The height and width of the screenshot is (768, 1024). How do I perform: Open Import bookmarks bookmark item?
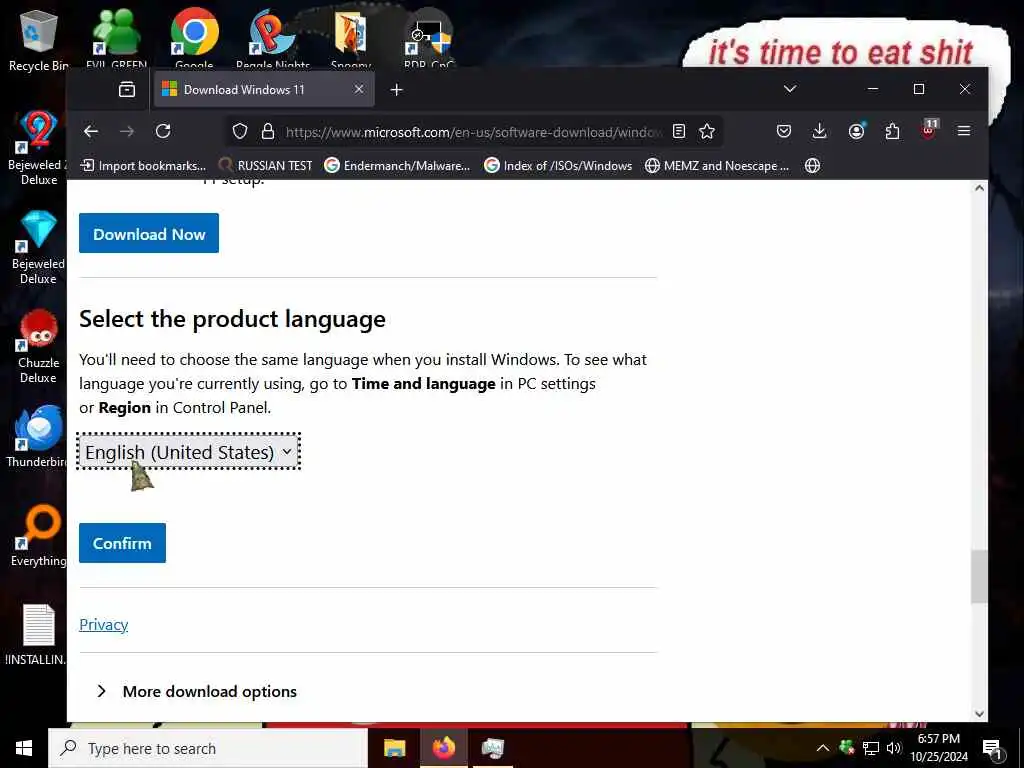tap(143, 166)
